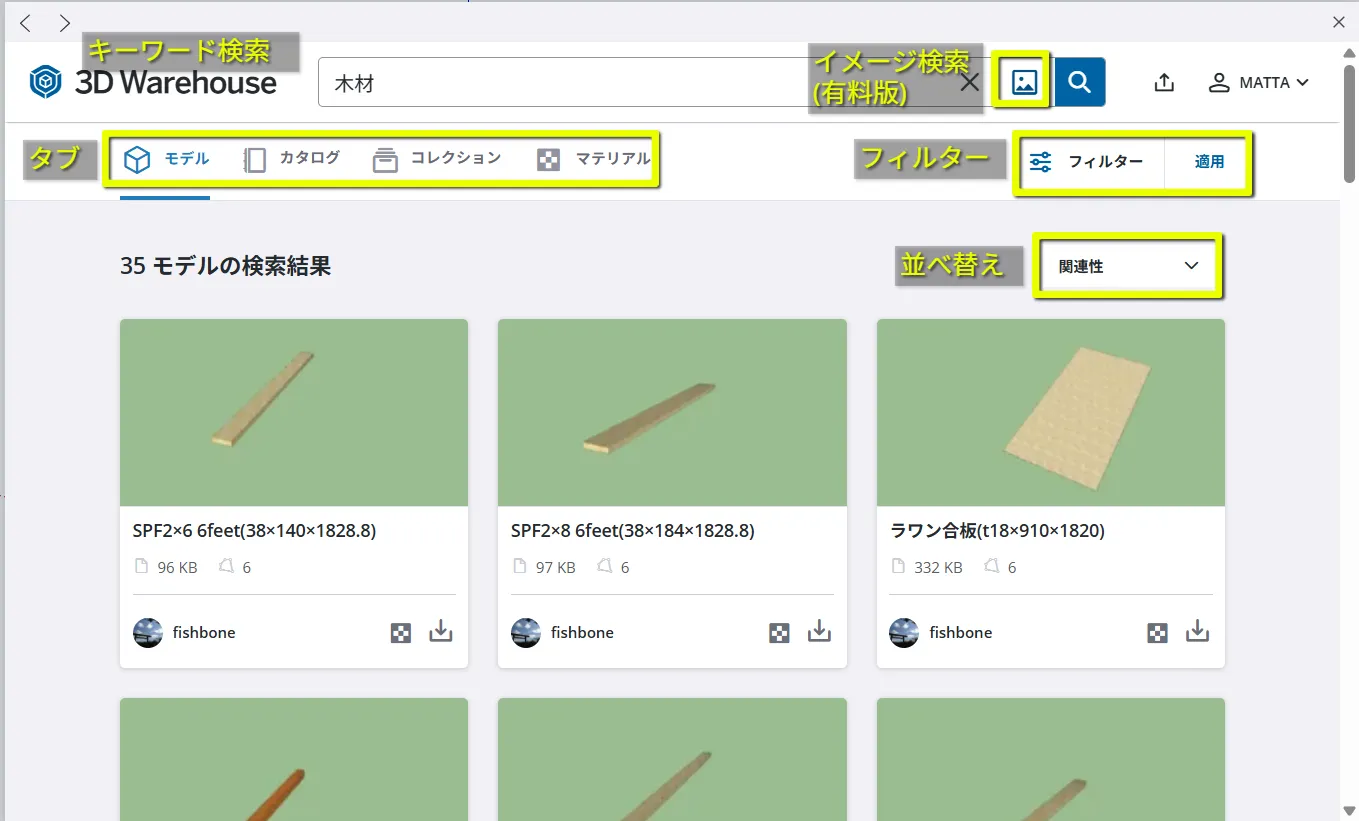Click 35 モデルの検索結果 heading

pyautogui.click(x=225, y=266)
